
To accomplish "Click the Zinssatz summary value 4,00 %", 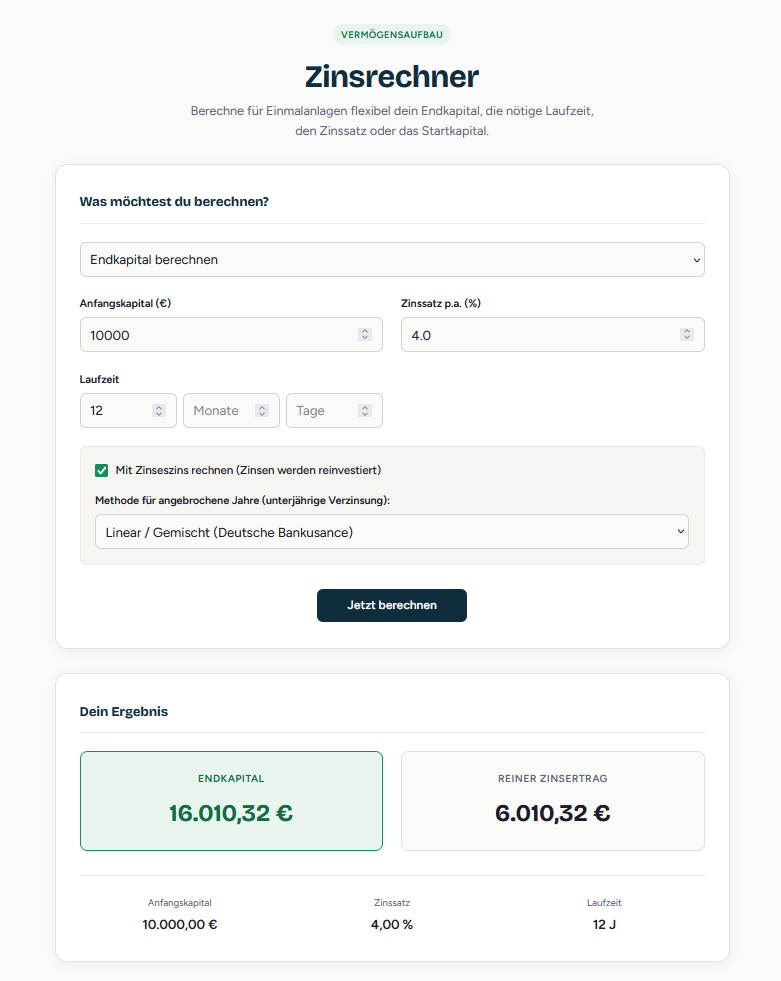I will click(392, 925).
